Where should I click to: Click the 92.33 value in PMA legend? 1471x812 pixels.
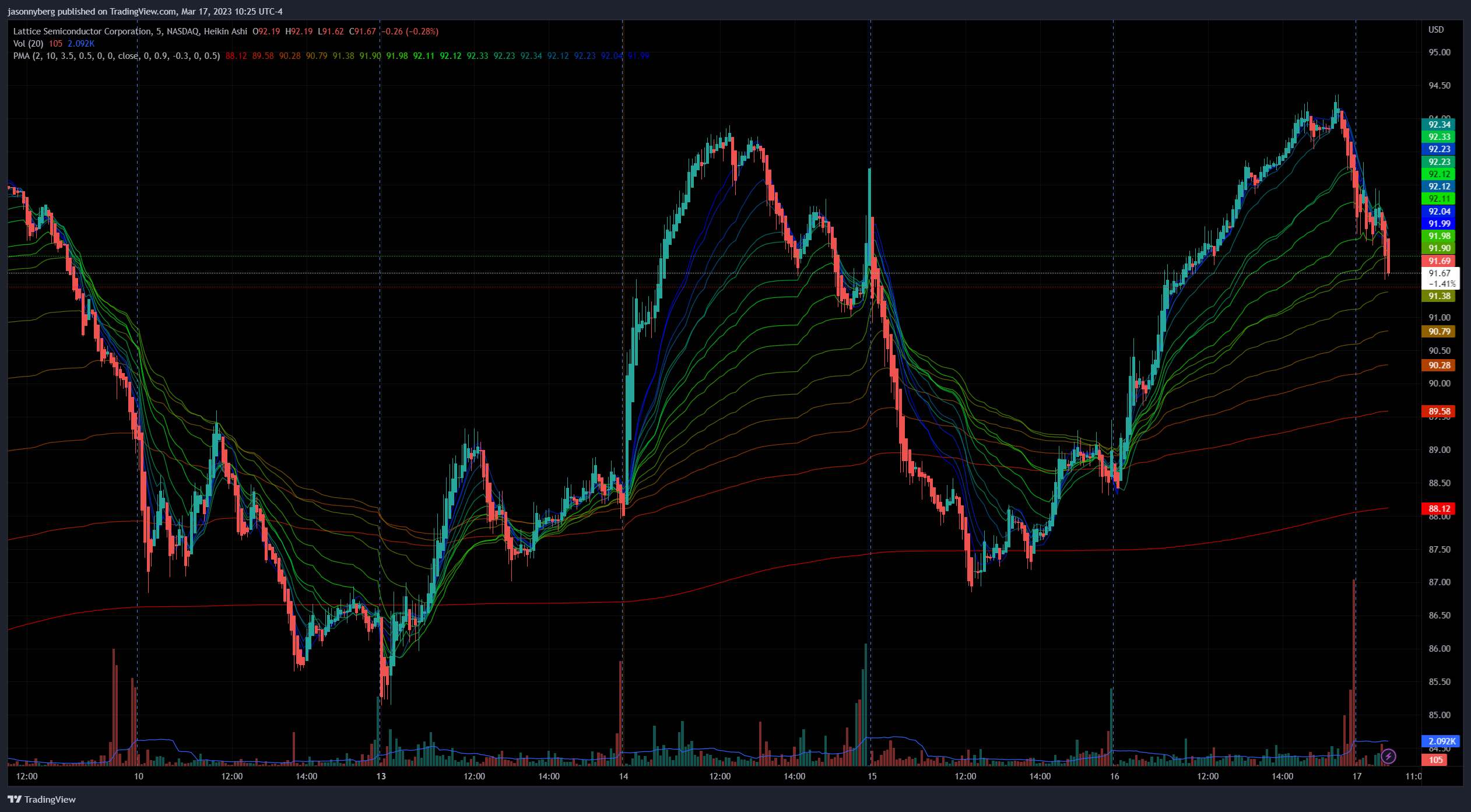478,56
